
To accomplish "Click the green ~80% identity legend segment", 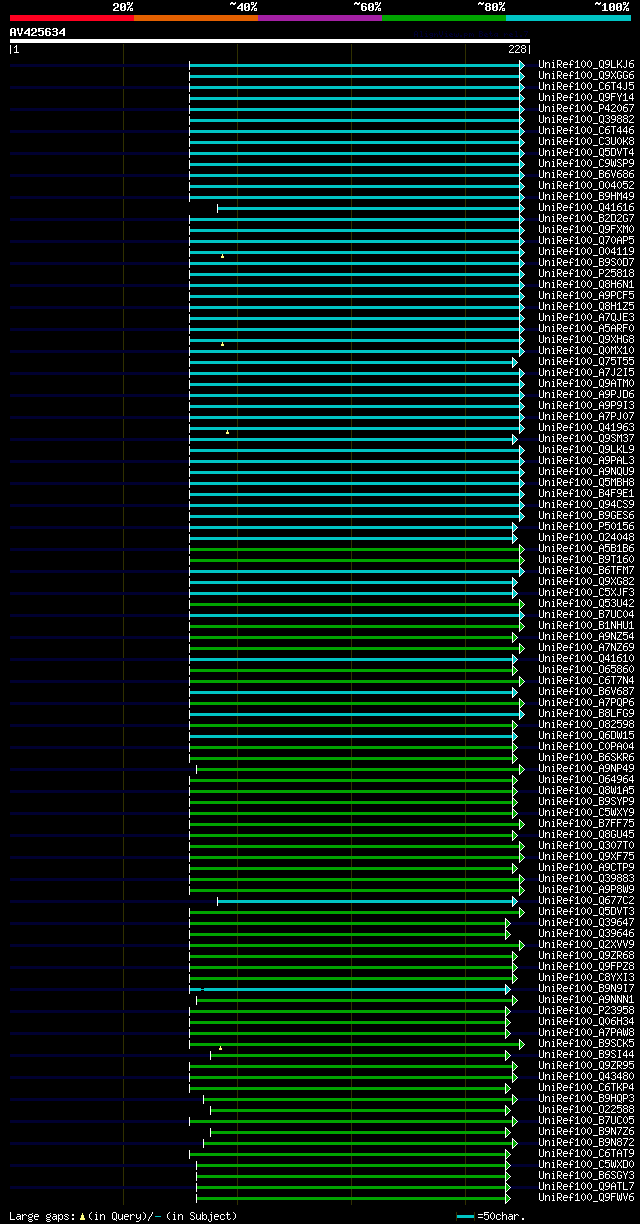I will click(444, 18).
